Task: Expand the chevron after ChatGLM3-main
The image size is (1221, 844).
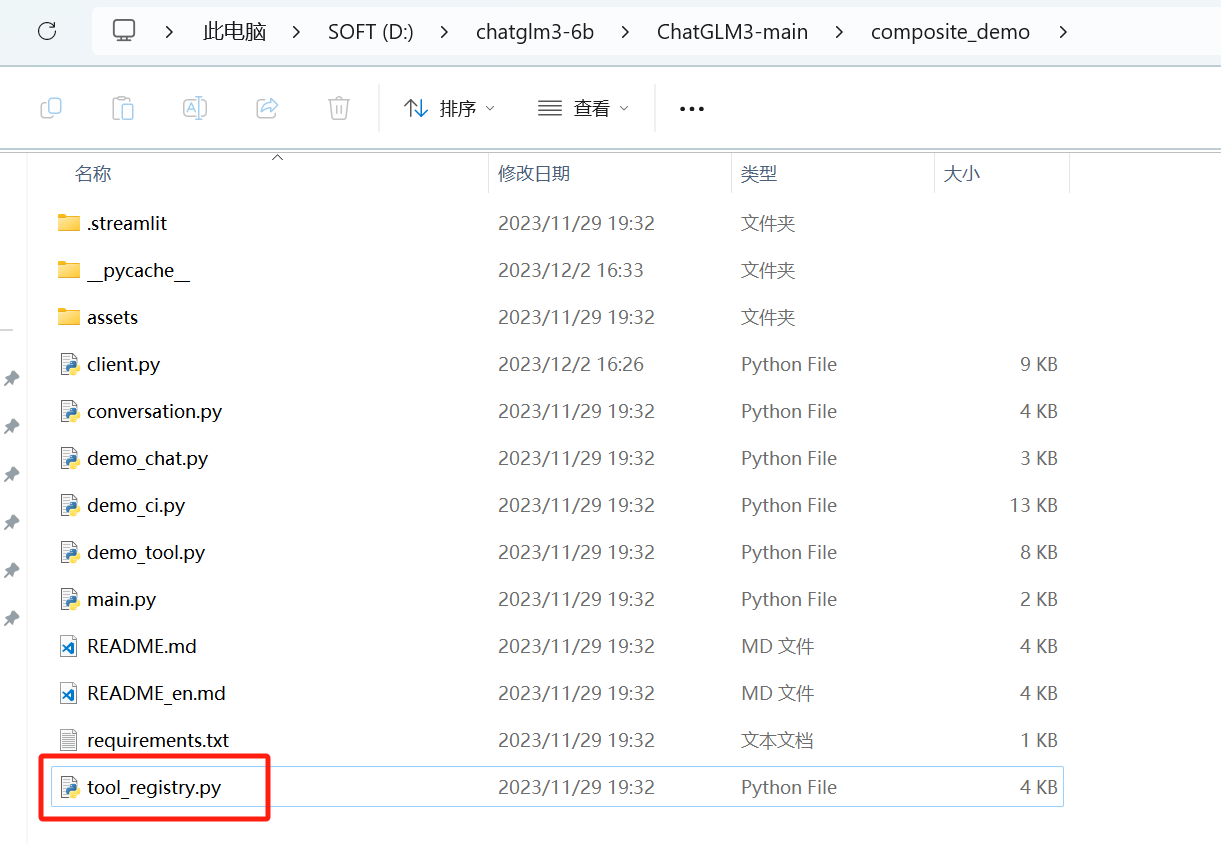Action: (839, 32)
